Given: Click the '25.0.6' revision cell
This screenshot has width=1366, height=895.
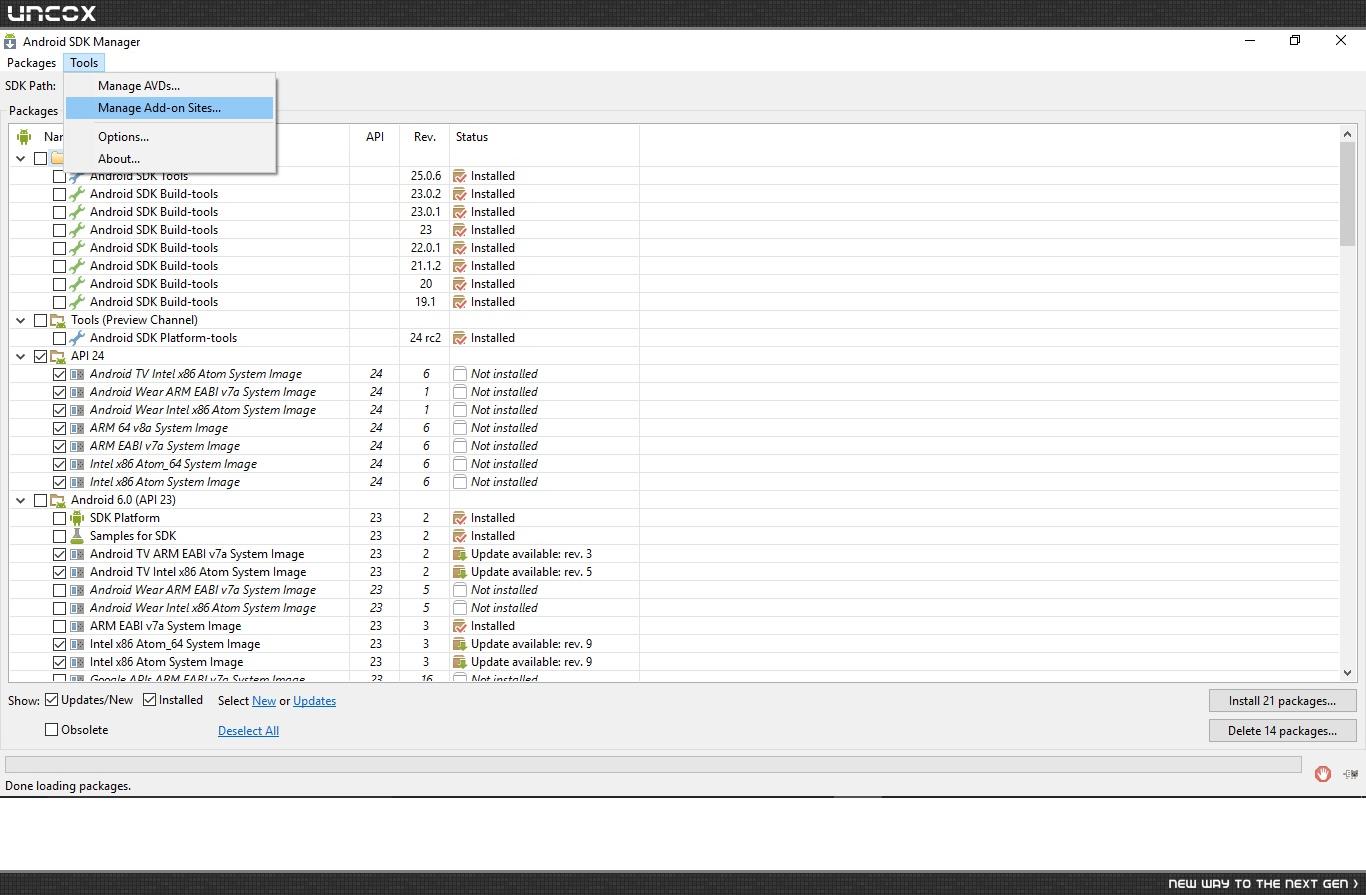Looking at the screenshot, I should point(425,176).
